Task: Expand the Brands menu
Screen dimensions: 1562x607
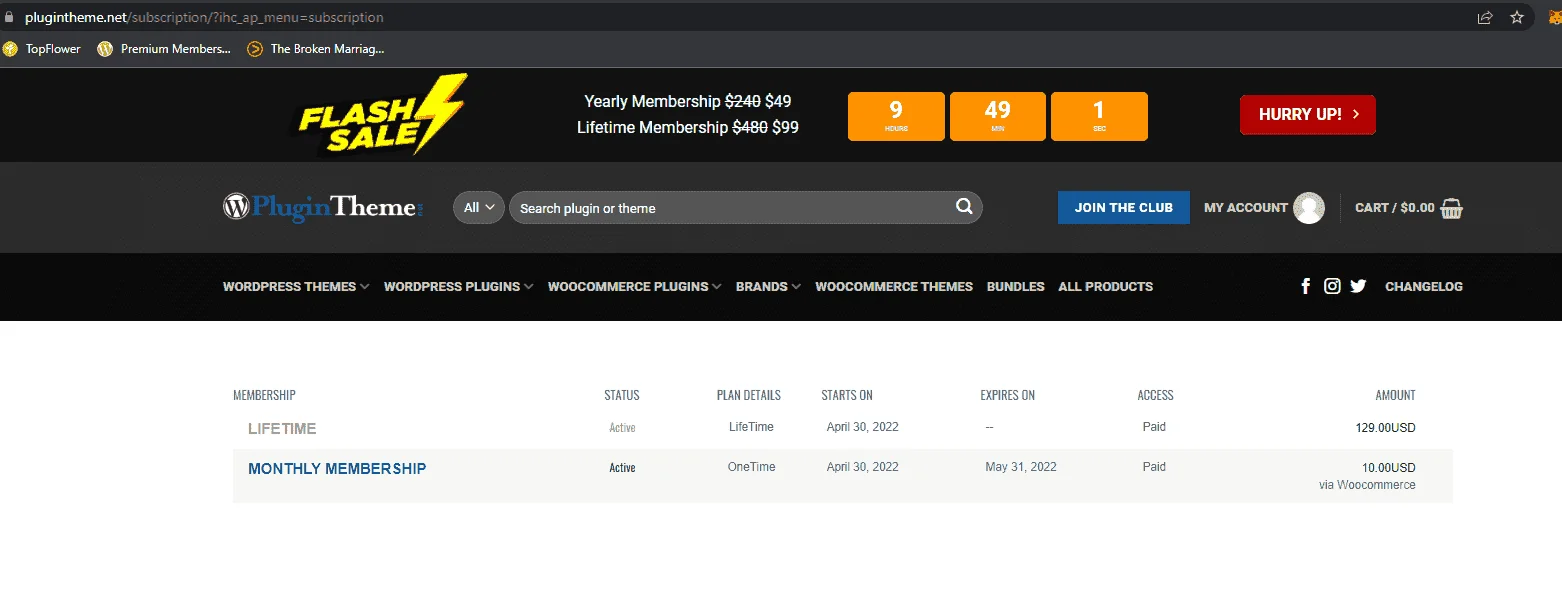Action: pyautogui.click(x=768, y=287)
